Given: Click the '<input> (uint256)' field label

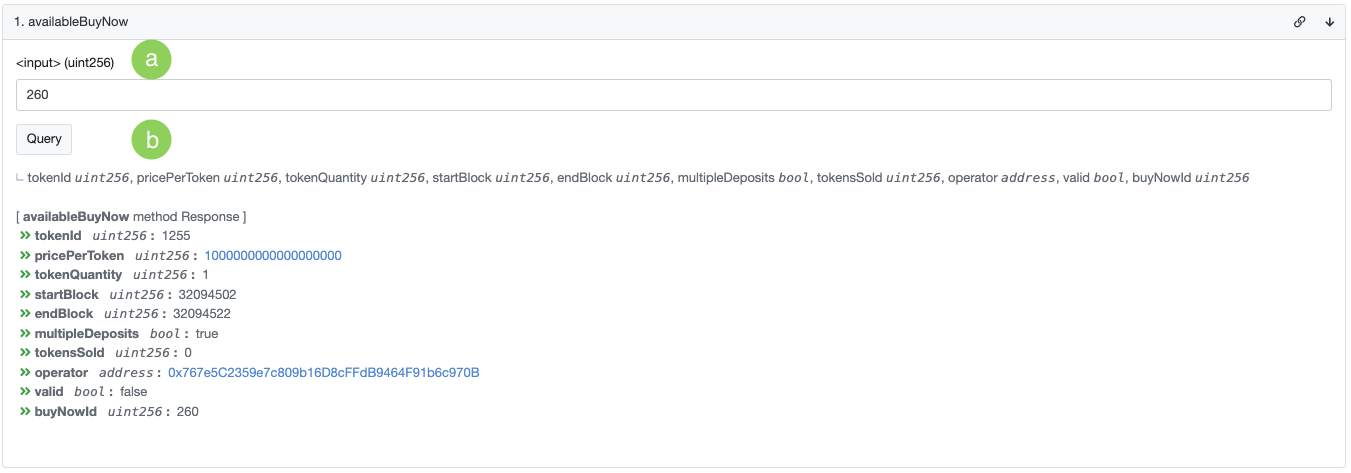Looking at the screenshot, I should tap(65, 63).
